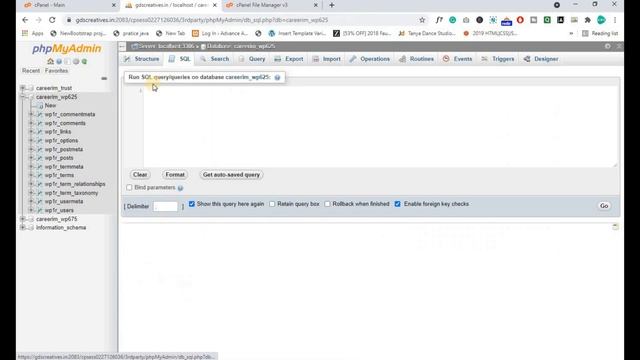Click the navigation panel settings gear icon
Screen dimensions: 640x360
76,61
